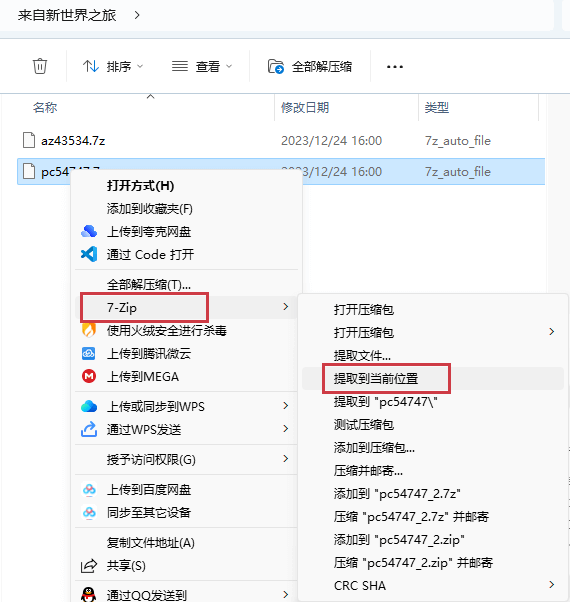This screenshot has height=602, width=570.
Task: Select 通过 Code 打开
Action: click(150, 255)
